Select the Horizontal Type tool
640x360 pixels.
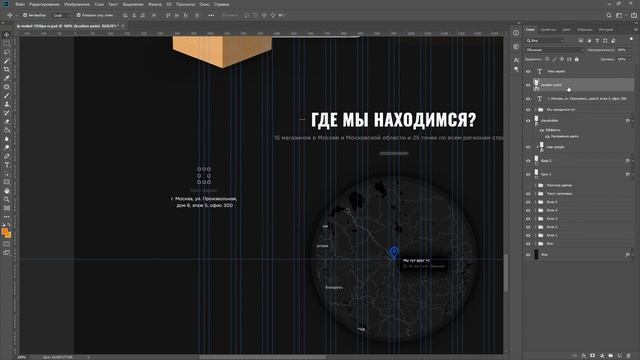[x=7, y=164]
